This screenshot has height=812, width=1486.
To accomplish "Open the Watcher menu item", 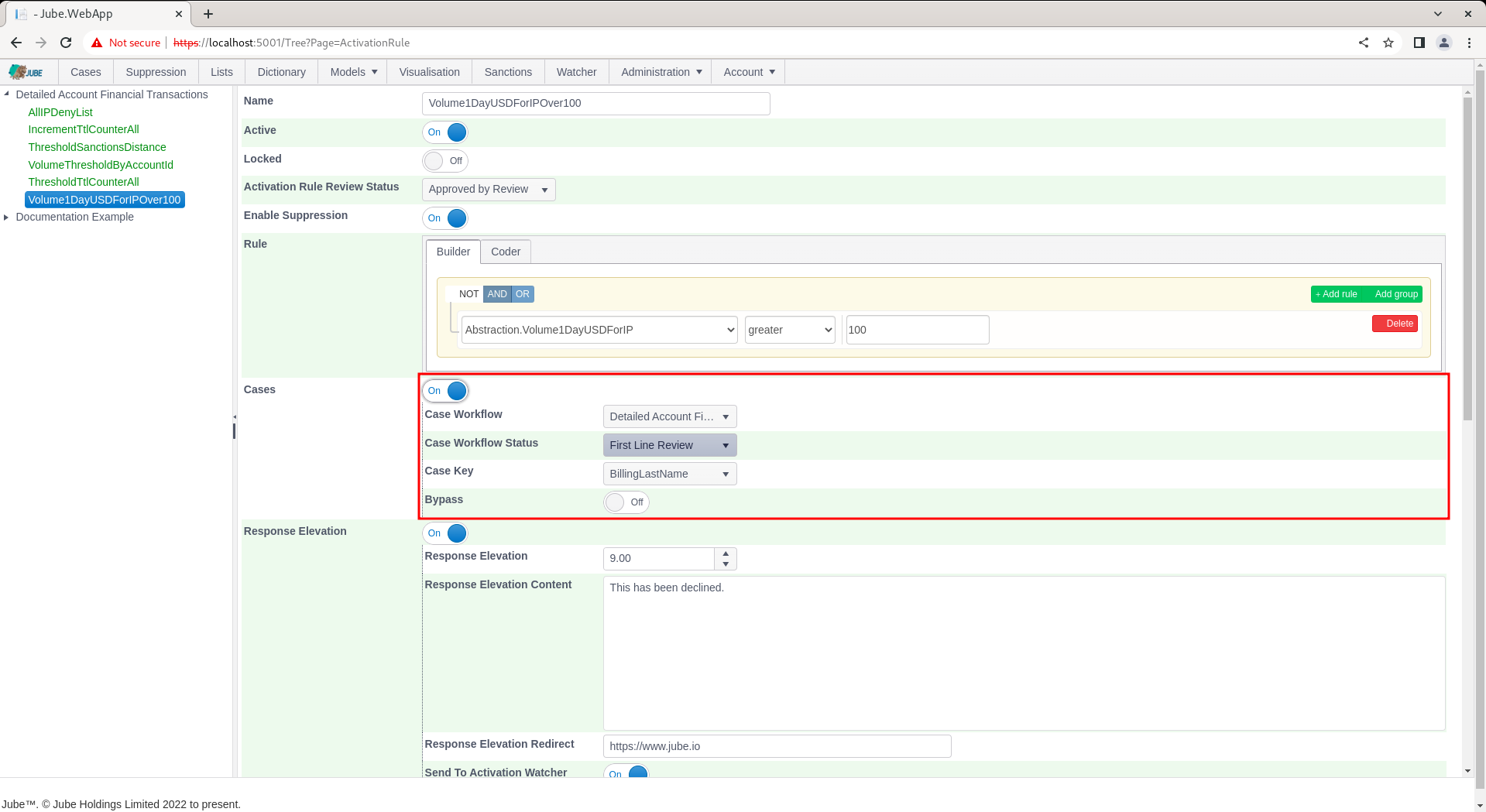I will 576,72.
